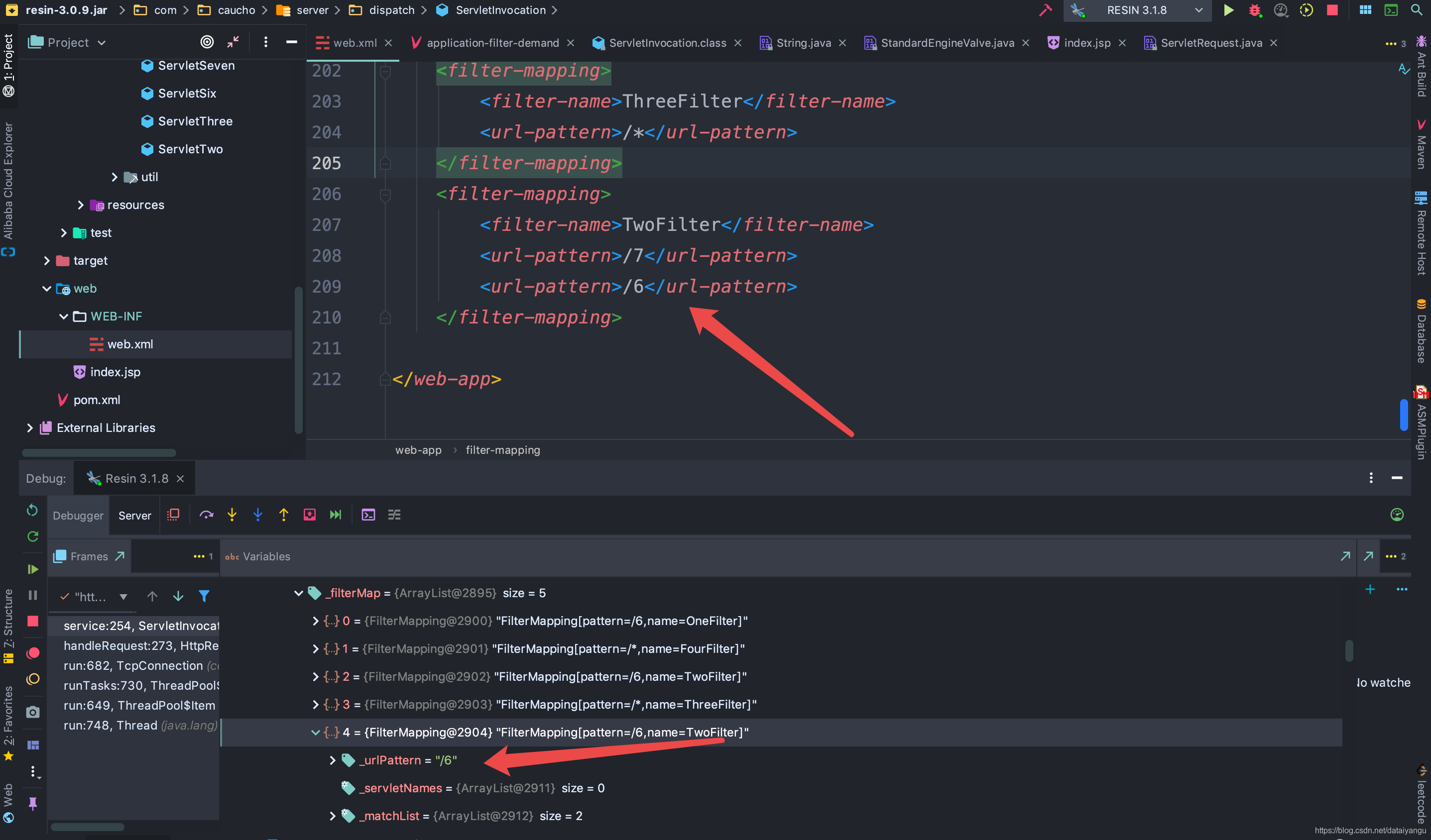Hide the Project tool window
The height and width of the screenshot is (840, 1431).
pos(291,42)
